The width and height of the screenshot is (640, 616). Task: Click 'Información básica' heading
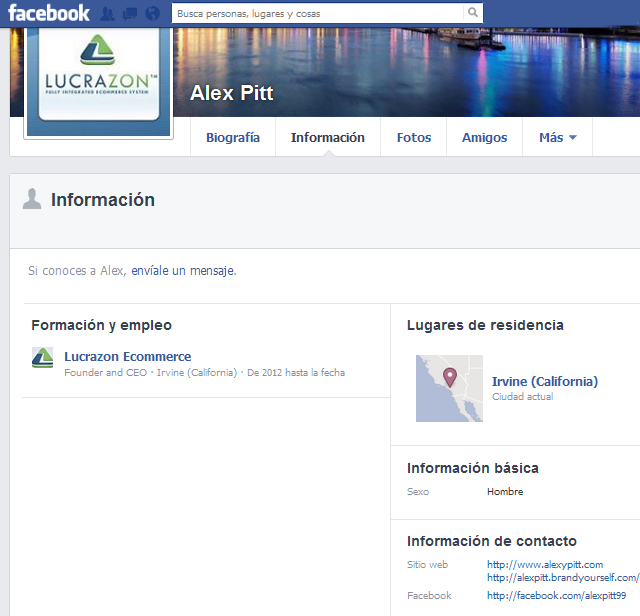[473, 468]
